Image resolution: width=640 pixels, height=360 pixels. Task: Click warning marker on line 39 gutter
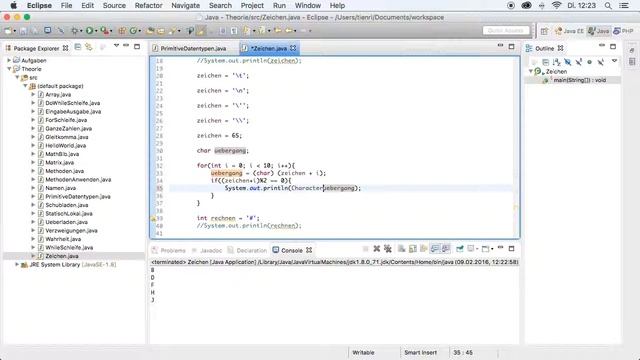[153, 218]
